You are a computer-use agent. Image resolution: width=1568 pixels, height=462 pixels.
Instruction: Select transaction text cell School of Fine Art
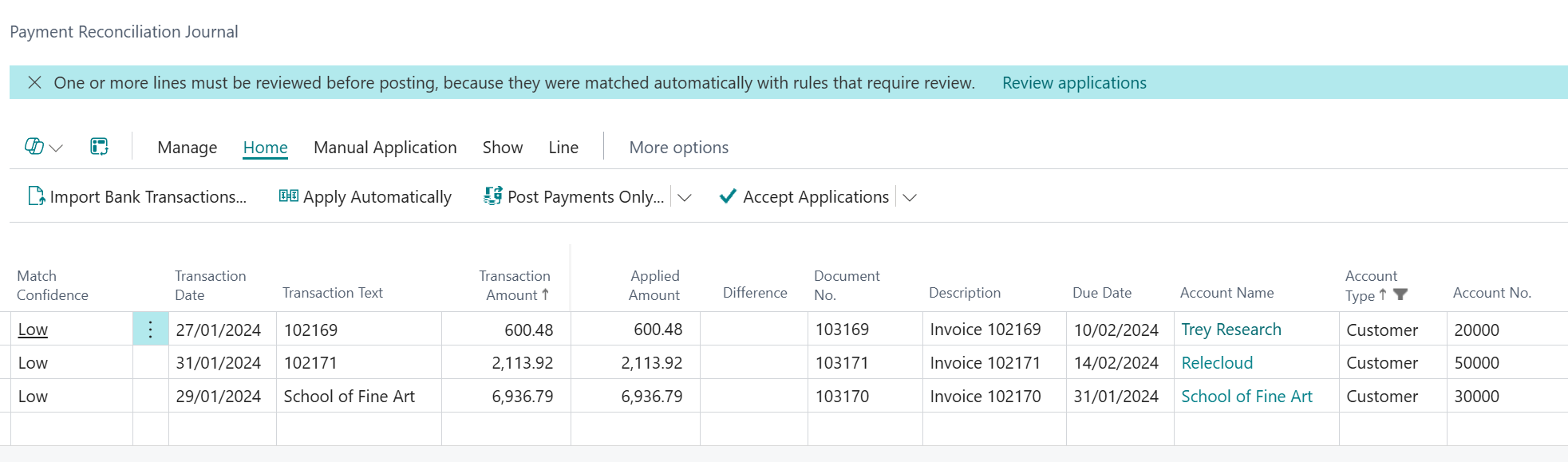(x=359, y=397)
